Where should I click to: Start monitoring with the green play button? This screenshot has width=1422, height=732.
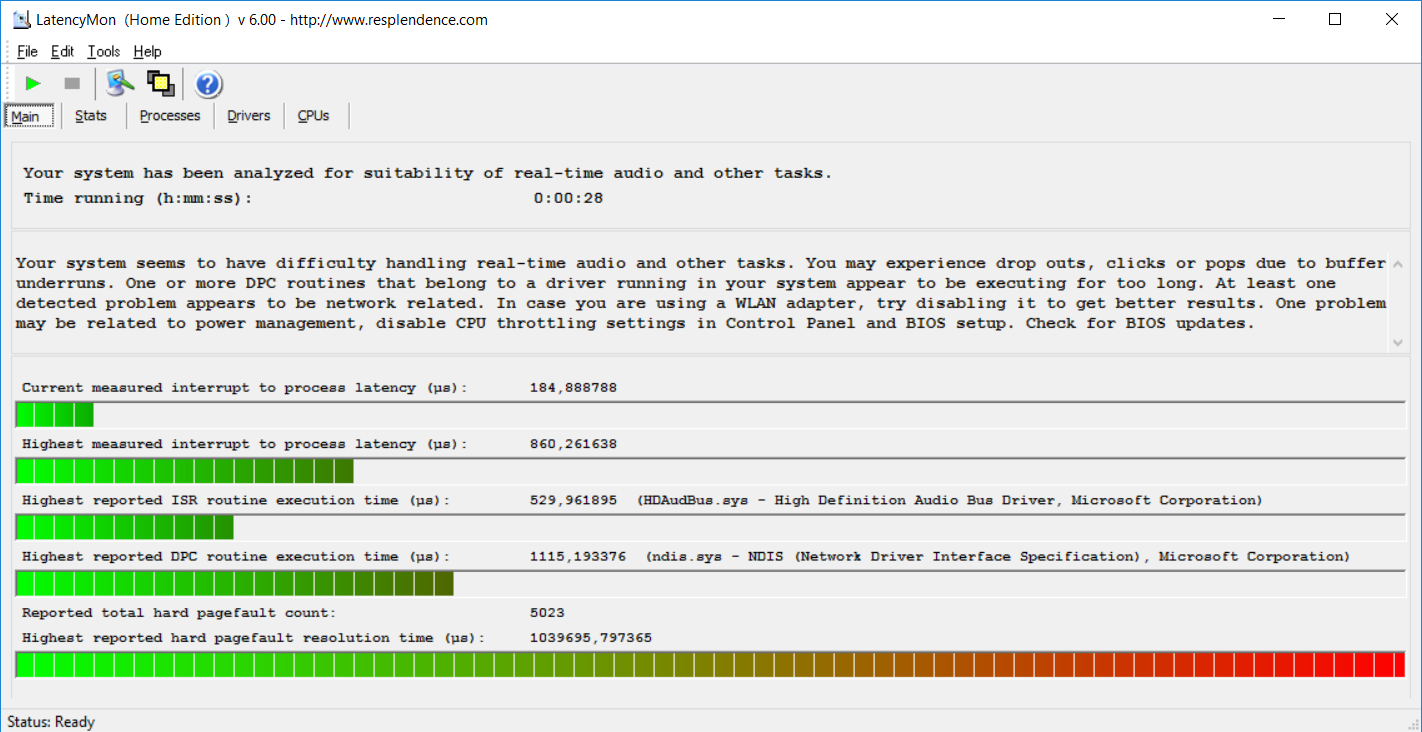33,84
